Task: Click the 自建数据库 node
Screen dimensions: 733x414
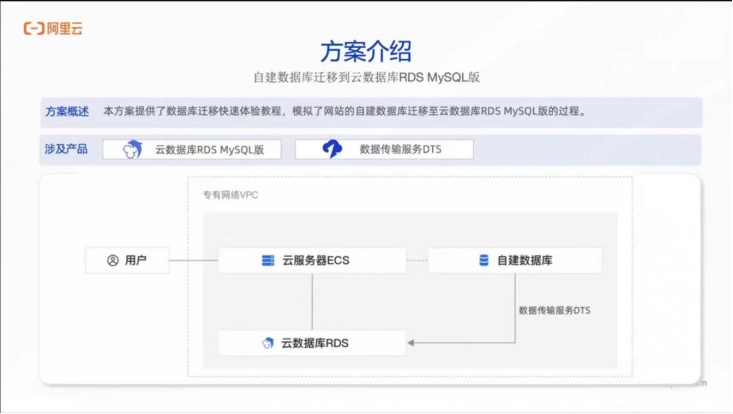Action: point(515,260)
